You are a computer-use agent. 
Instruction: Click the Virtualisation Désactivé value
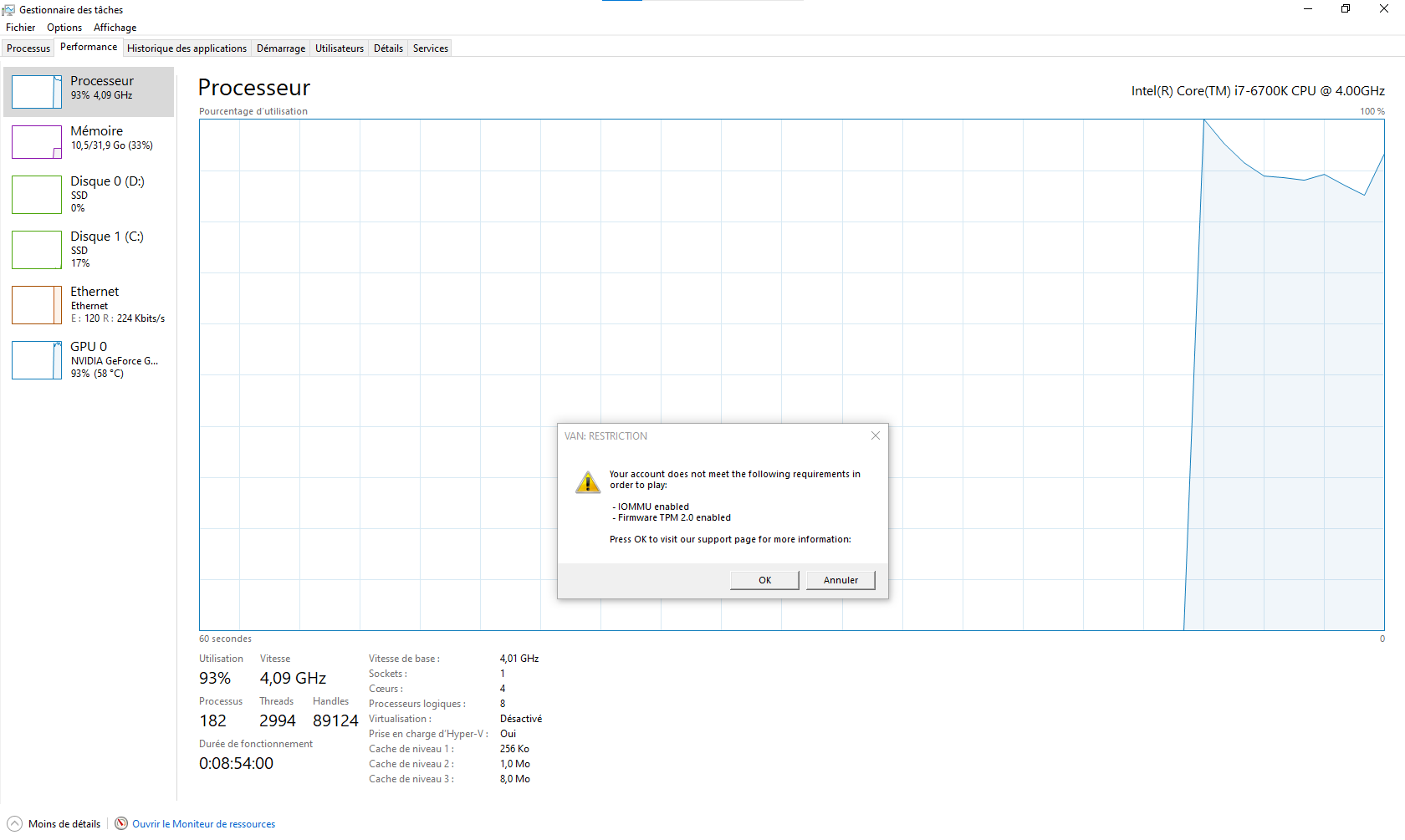[521, 719]
